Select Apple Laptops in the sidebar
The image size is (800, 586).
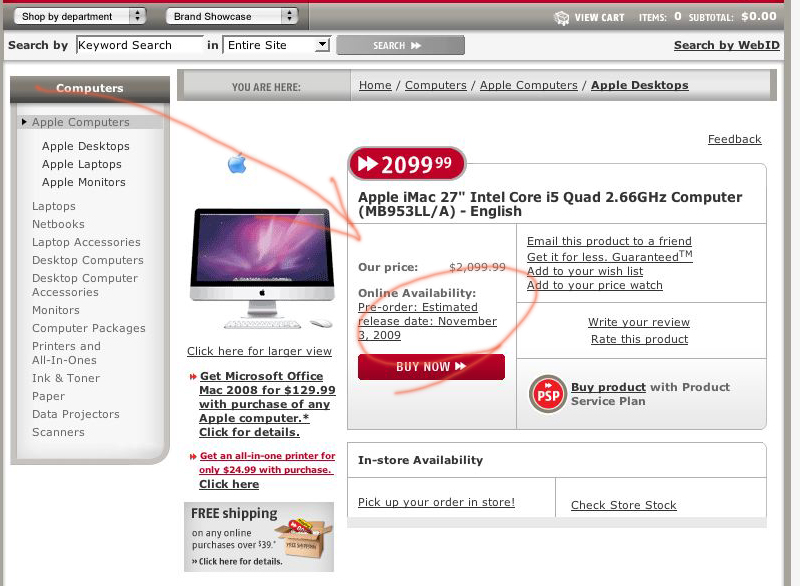pos(82,164)
